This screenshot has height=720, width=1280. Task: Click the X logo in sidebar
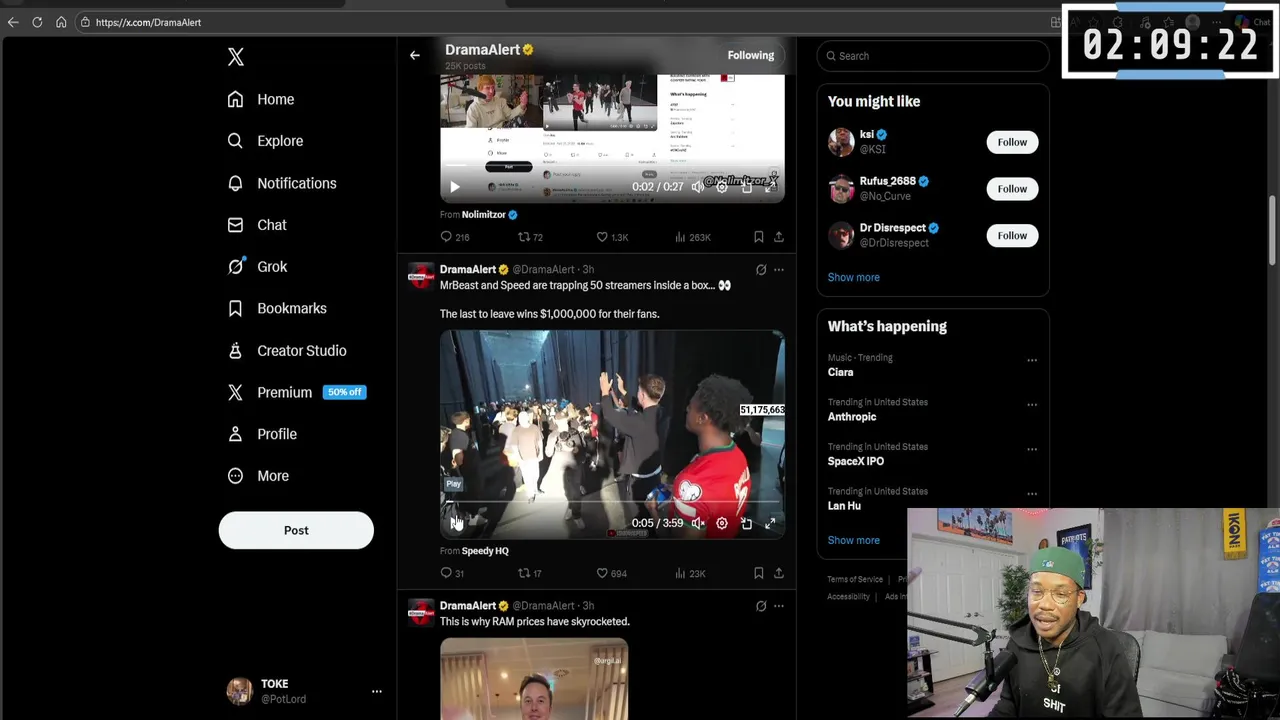tap(236, 57)
